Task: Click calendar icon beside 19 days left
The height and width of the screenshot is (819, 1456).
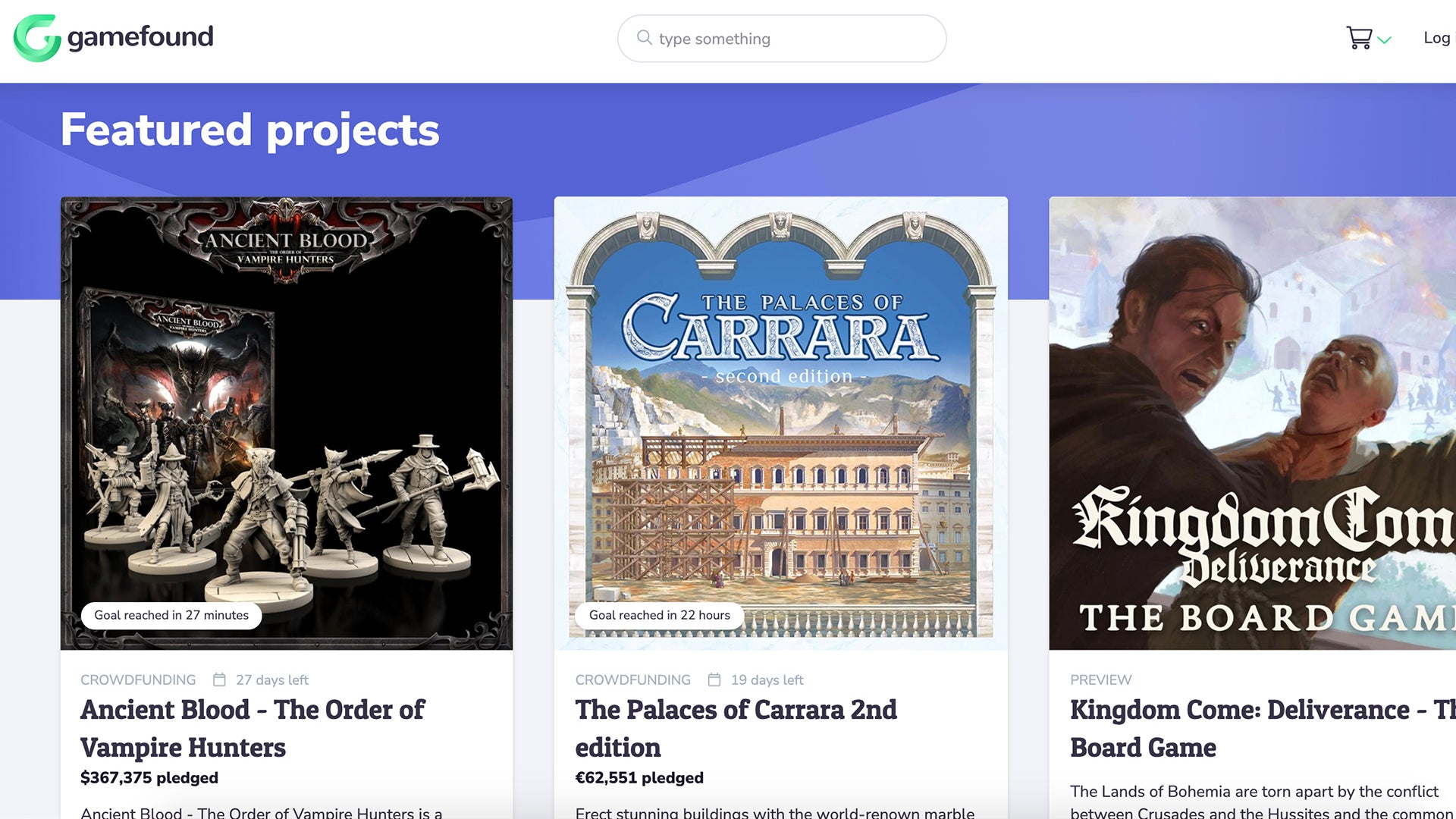Action: tap(714, 679)
